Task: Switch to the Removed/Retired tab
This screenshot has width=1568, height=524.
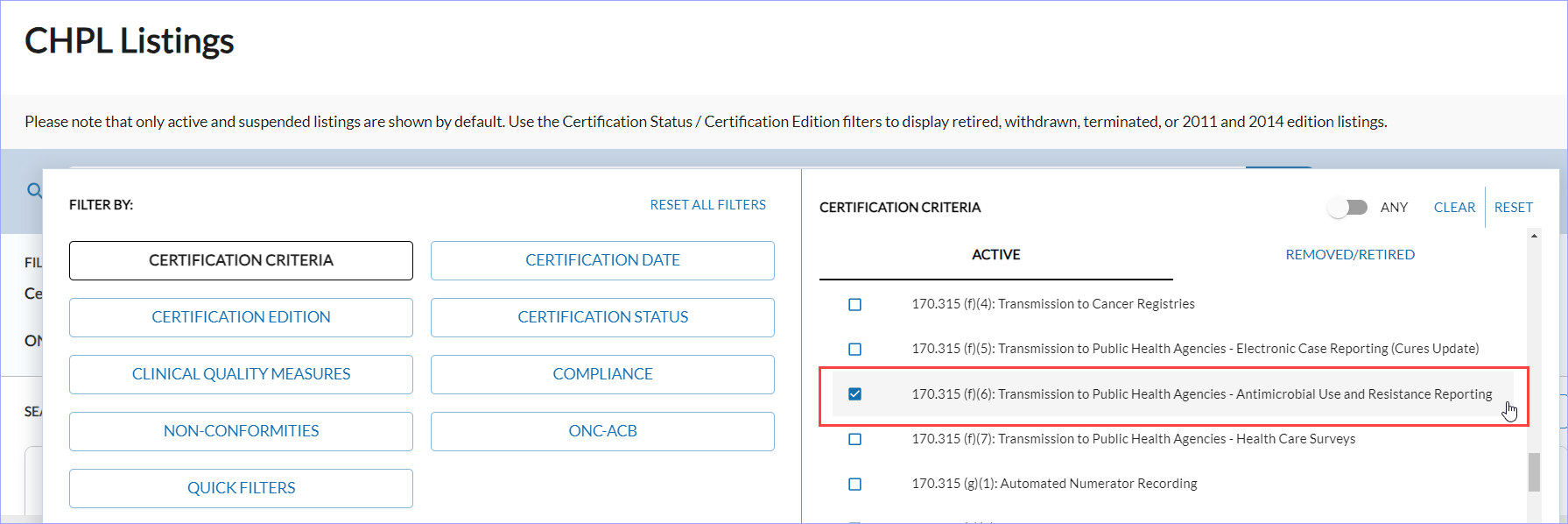Action: pyautogui.click(x=1349, y=255)
